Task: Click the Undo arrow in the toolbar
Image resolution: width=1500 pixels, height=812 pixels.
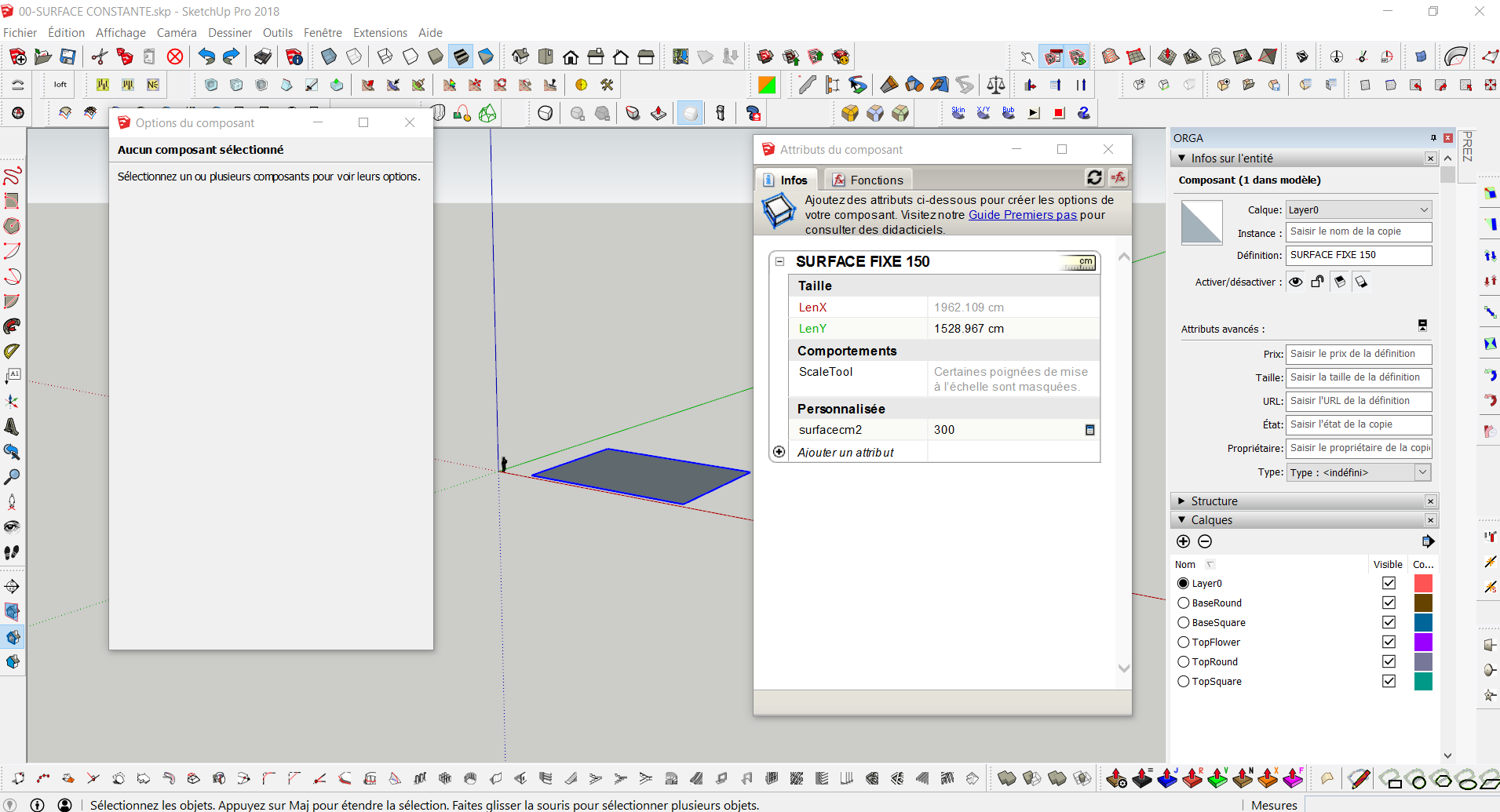Action: 206,56
